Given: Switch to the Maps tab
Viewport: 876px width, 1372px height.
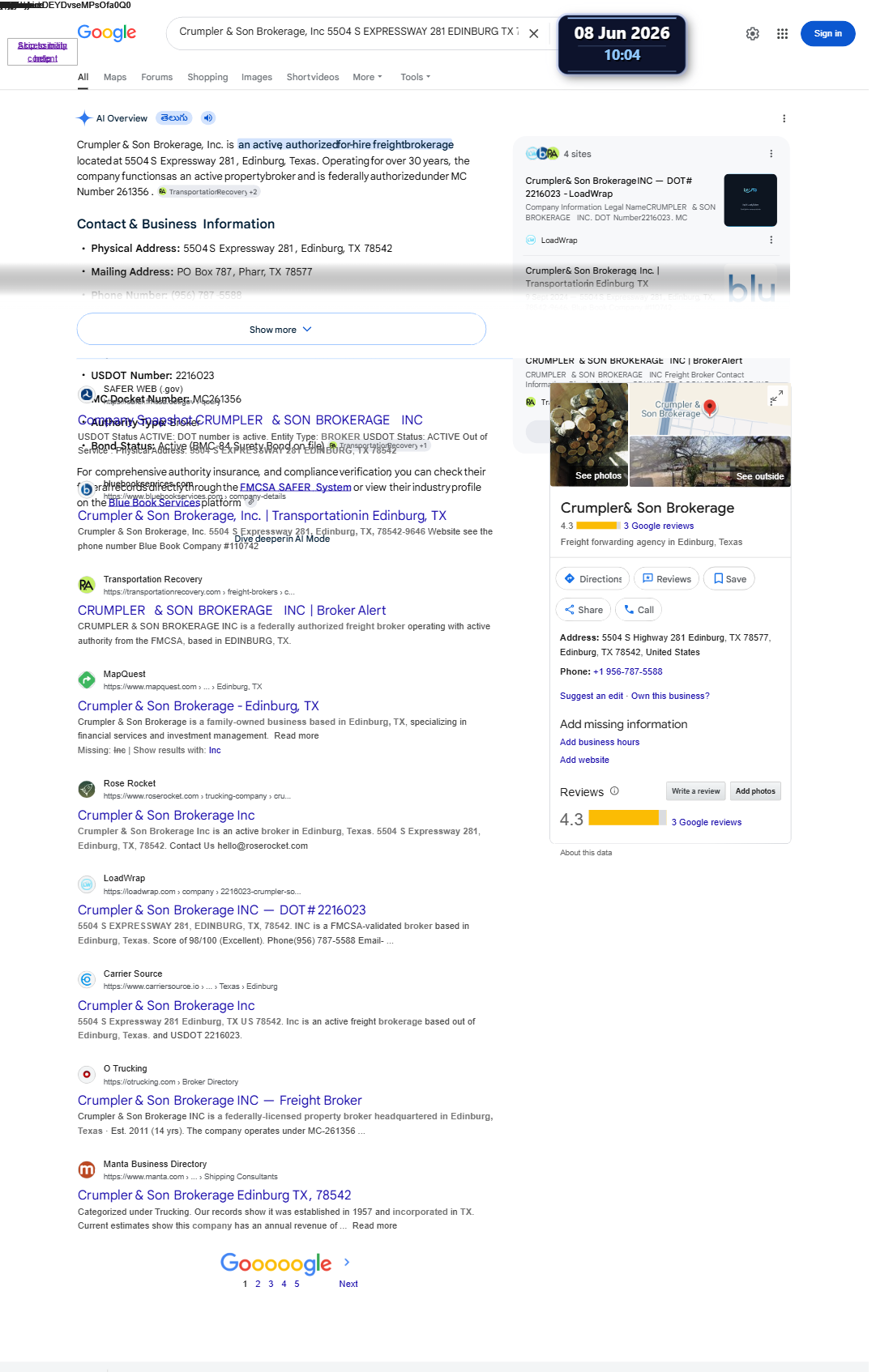Looking at the screenshot, I should 115,78.
